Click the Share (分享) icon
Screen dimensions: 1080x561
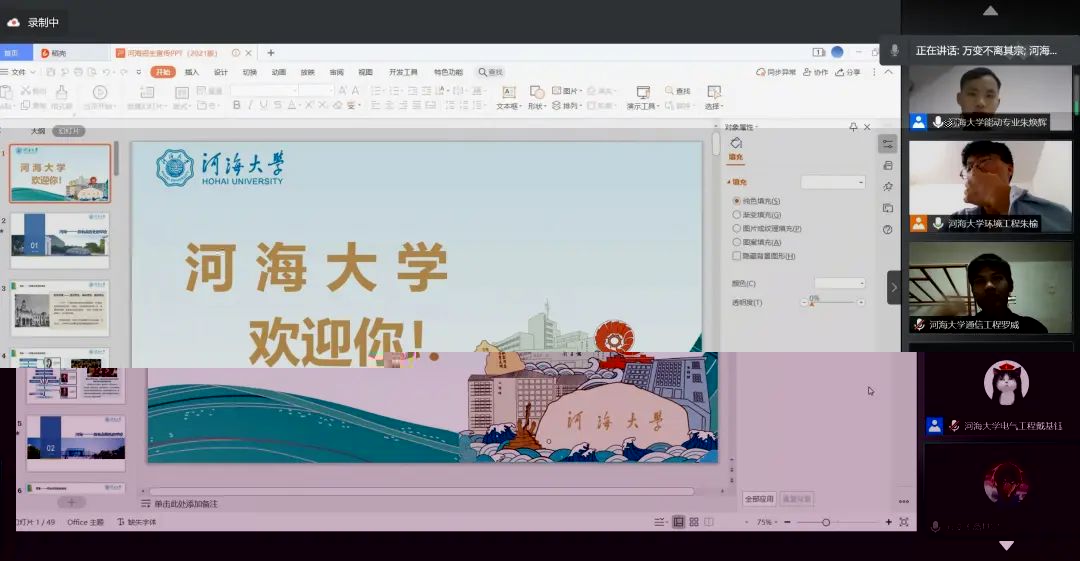[x=848, y=72]
